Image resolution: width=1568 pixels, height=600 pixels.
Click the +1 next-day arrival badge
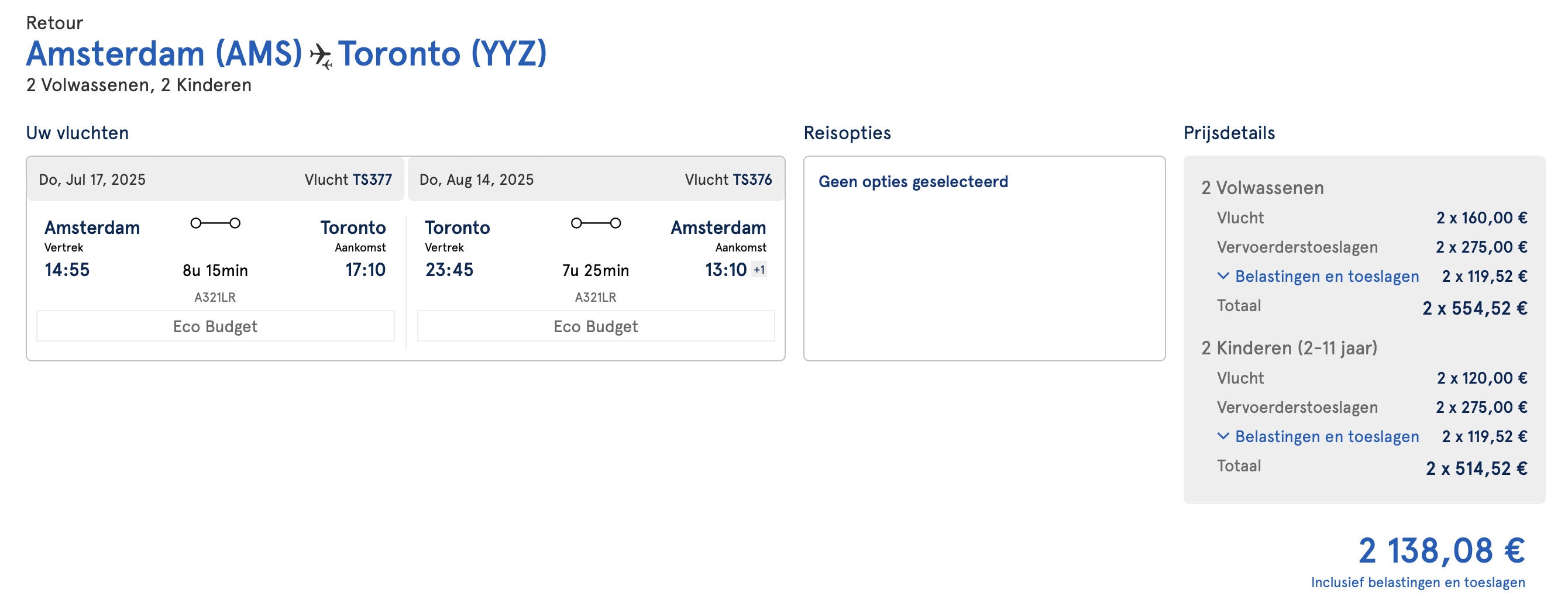[759, 270]
